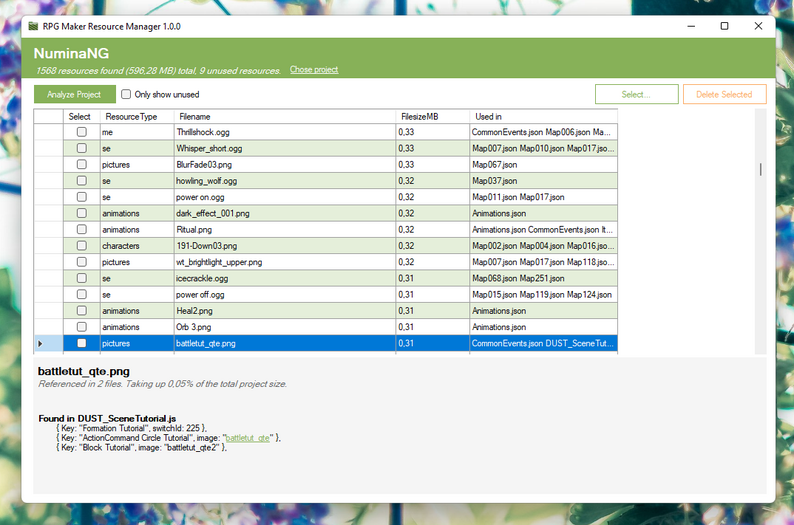The height and width of the screenshot is (525, 794).
Task: Check the box for Heal2.png
Action: pyautogui.click(x=82, y=310)
